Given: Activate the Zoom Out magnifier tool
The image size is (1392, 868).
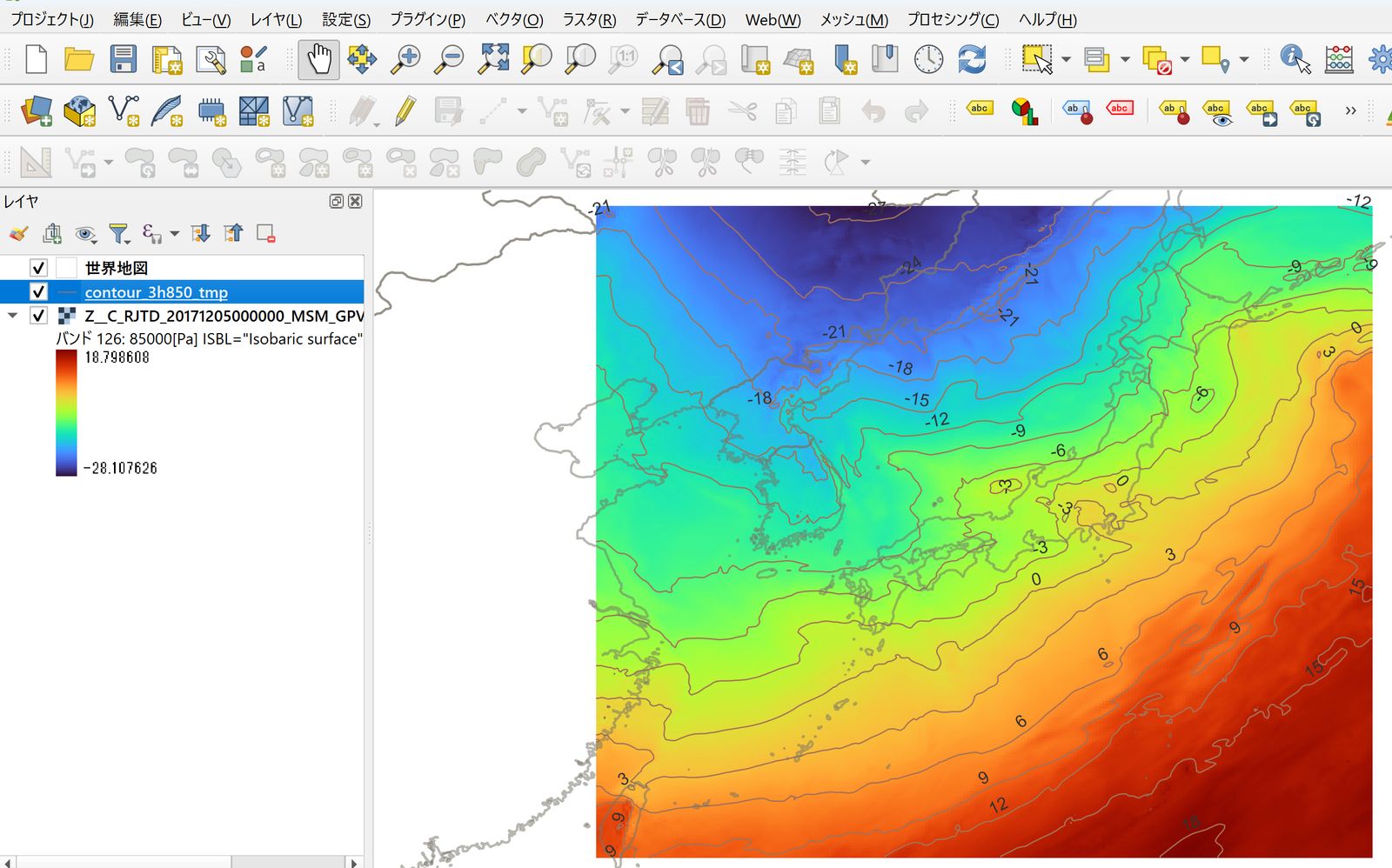Looking at the screenshot, I should point(449,59).
